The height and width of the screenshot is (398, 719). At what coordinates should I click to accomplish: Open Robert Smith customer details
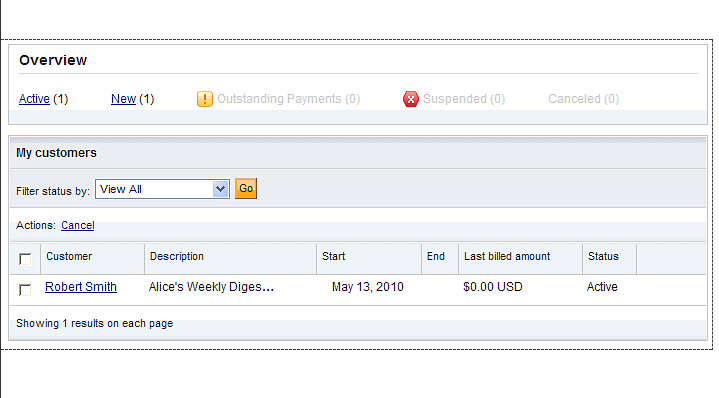pos(81,287)
